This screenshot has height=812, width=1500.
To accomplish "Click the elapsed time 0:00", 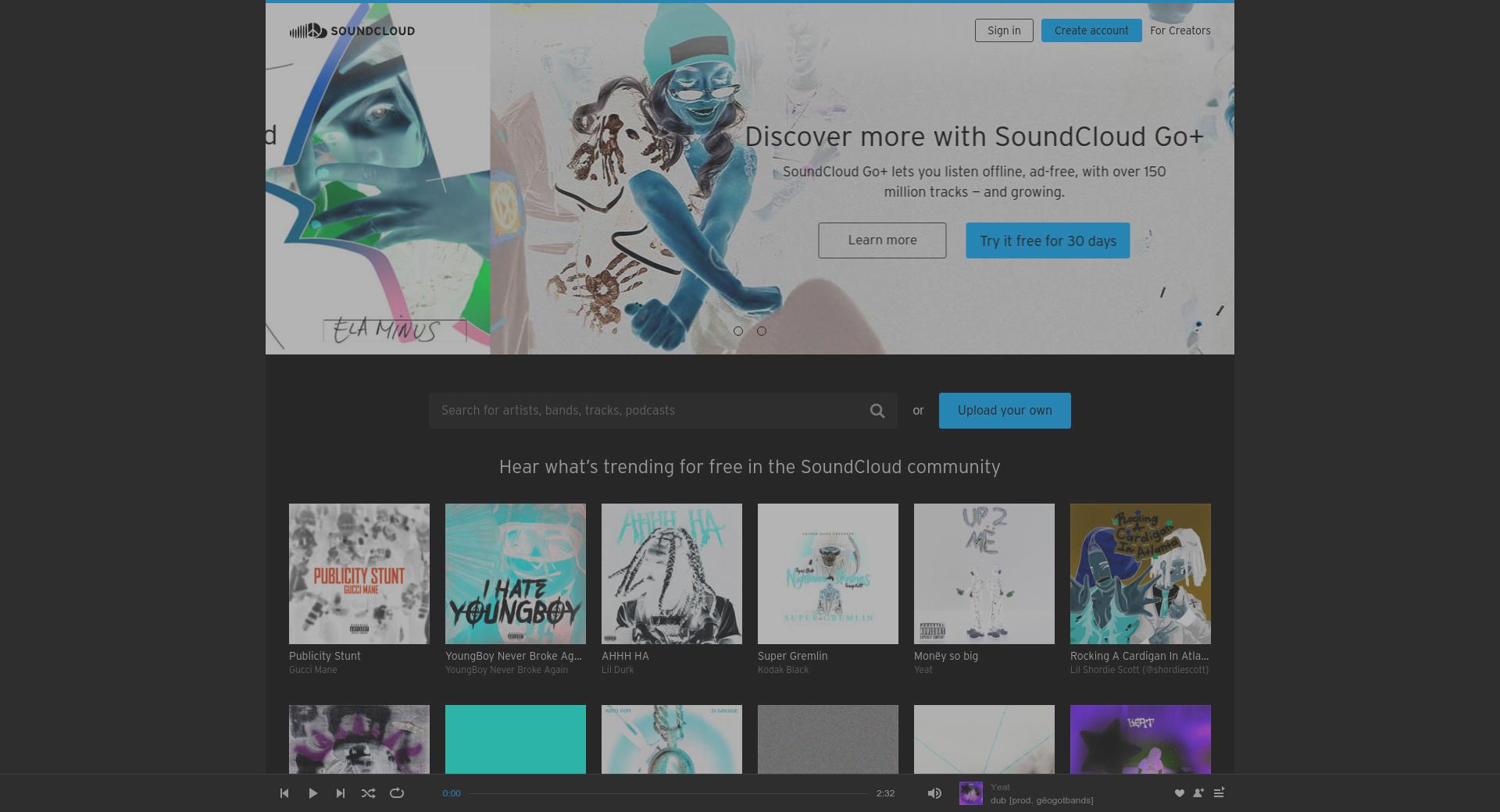I will point(452,793).
